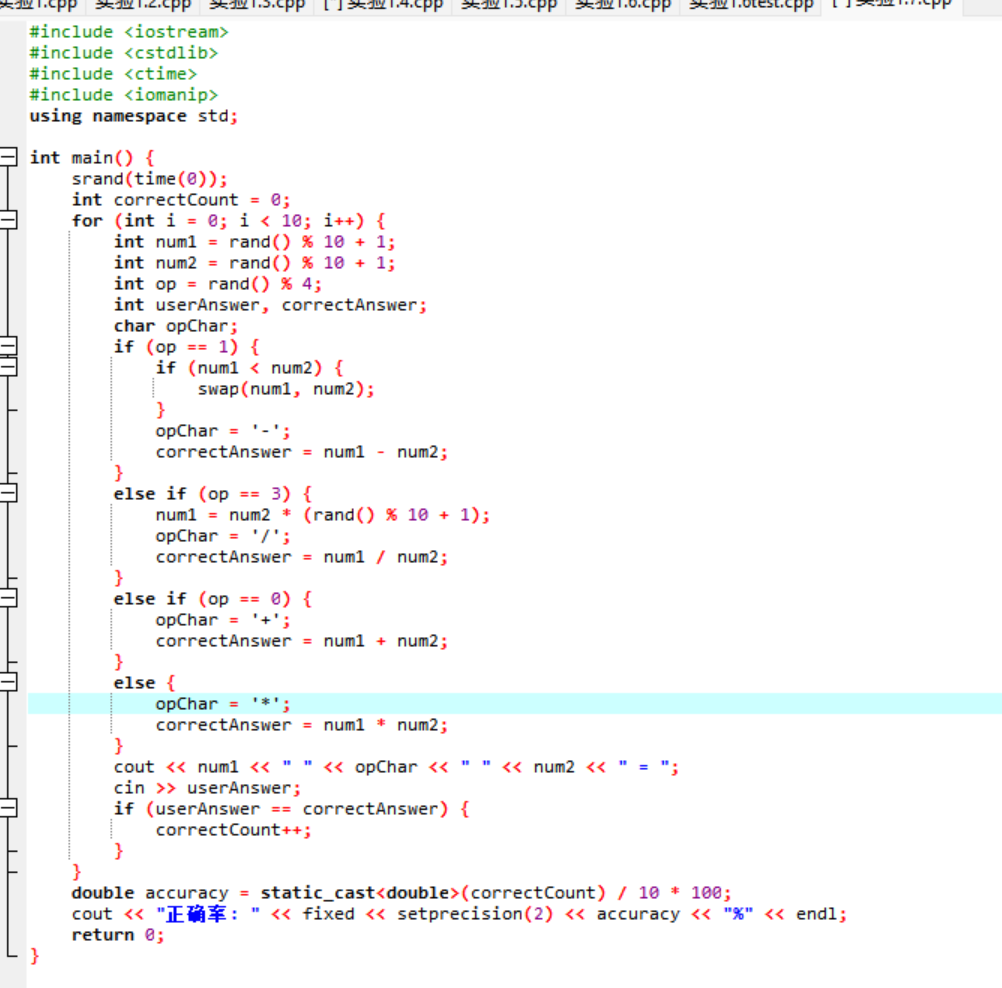
Task: Click the 'int num2 = rand() % 10 + 1;' line
Action: [254, 263]
